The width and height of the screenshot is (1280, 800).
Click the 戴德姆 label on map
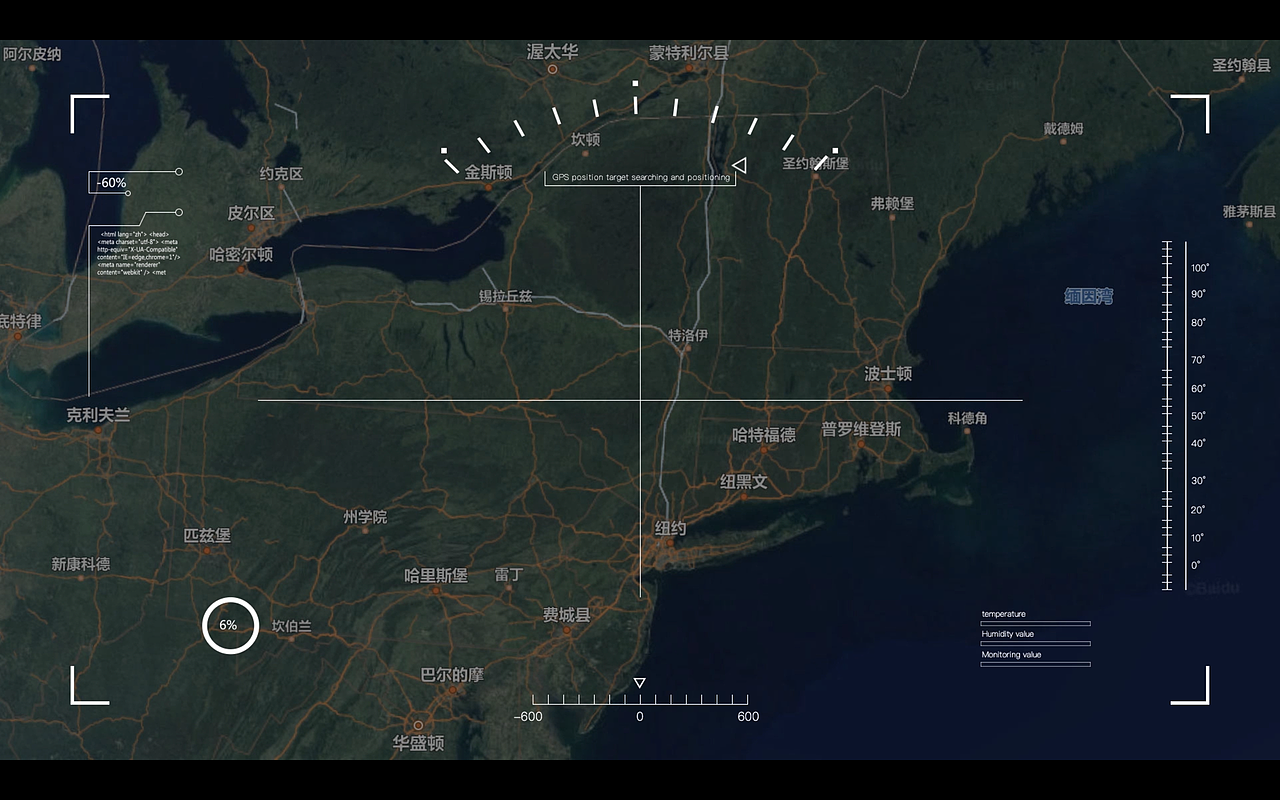click(x=1063, y=128)
